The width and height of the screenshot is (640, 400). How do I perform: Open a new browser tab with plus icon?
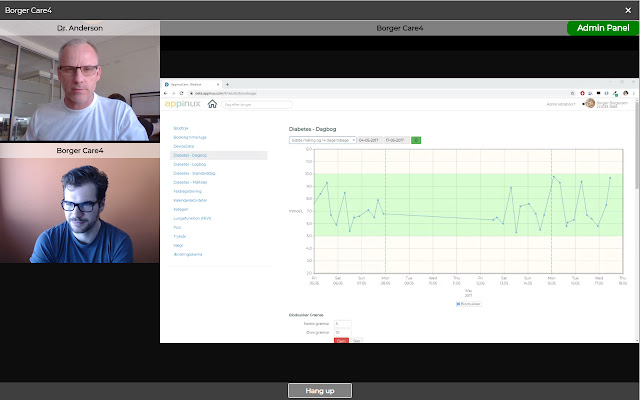227,84
